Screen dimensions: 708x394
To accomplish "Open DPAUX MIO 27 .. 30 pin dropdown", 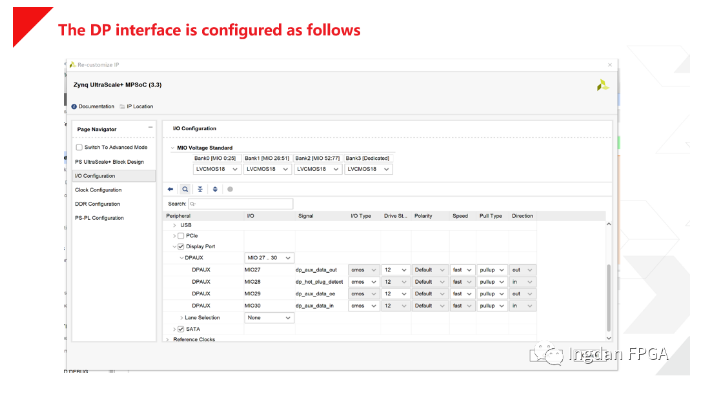I will tap(269, 258).
